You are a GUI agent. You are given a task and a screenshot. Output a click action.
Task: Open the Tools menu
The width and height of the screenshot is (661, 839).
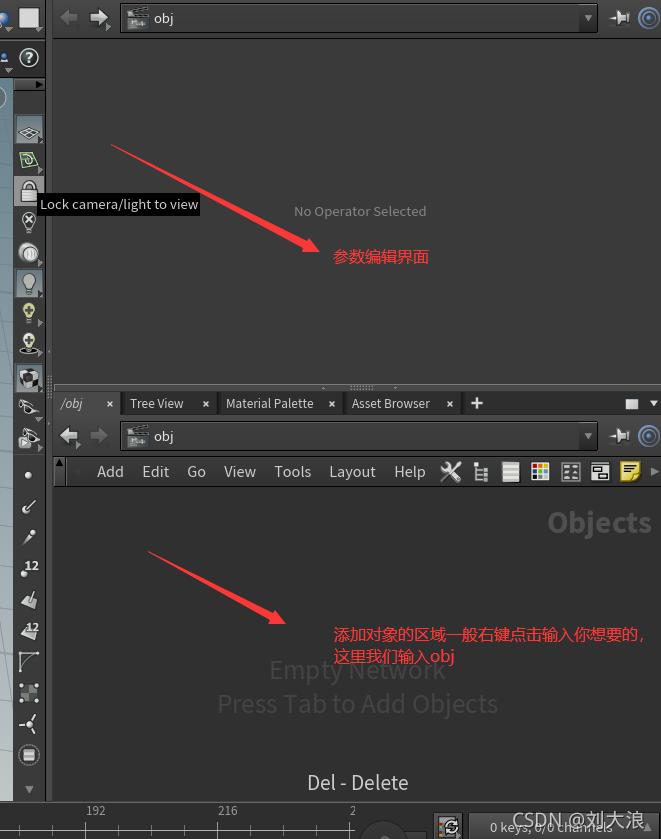(293, 471)
